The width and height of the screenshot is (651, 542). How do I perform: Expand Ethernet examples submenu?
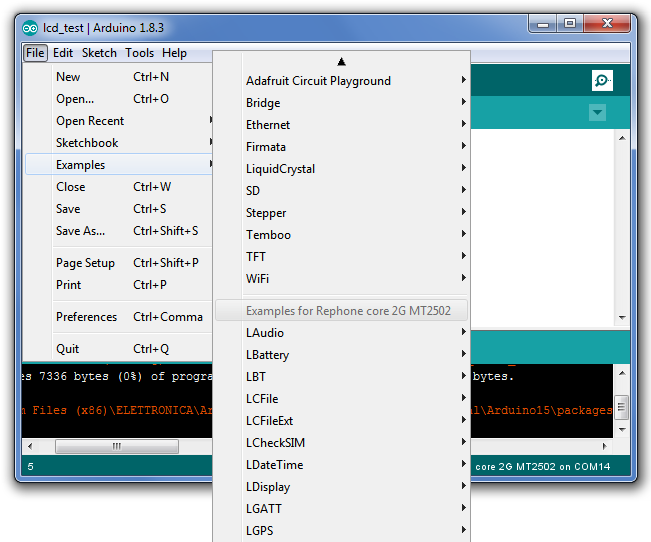[342, 125]
